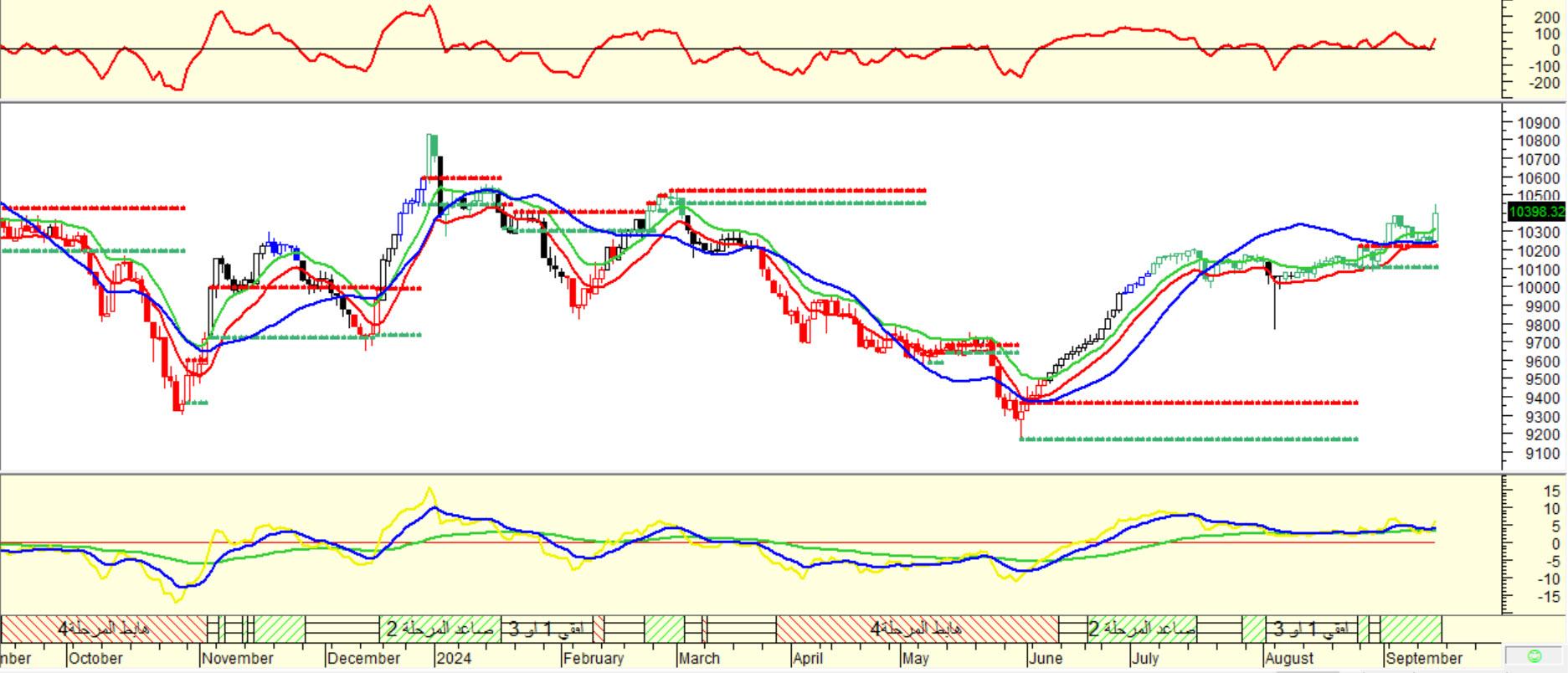Screen dimensions: 1568x673
Task: Click the 10200 price axis value
Action: pyautogui.click(x=1537, y=251)
